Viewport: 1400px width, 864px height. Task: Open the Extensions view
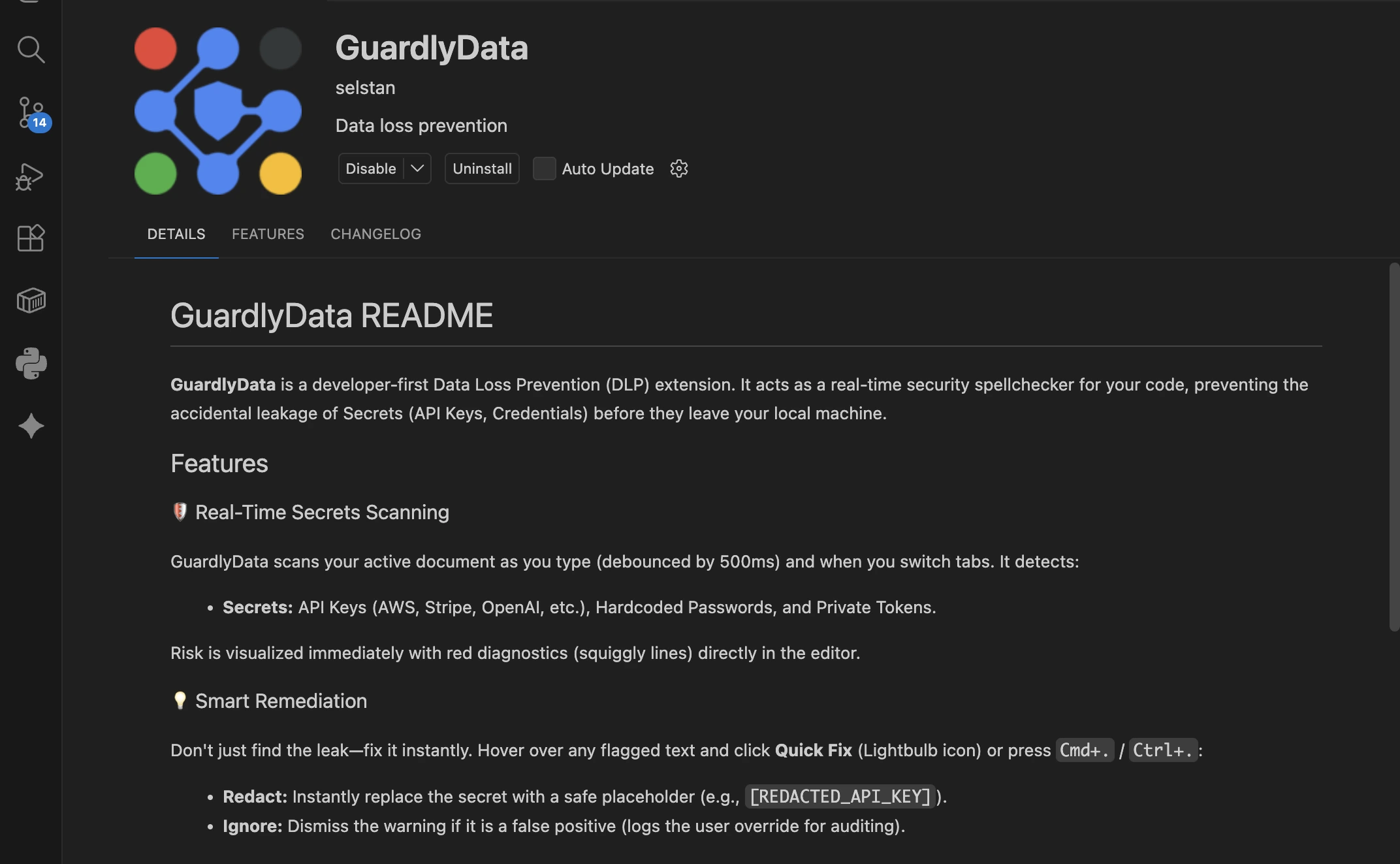(x=31, y=238)
